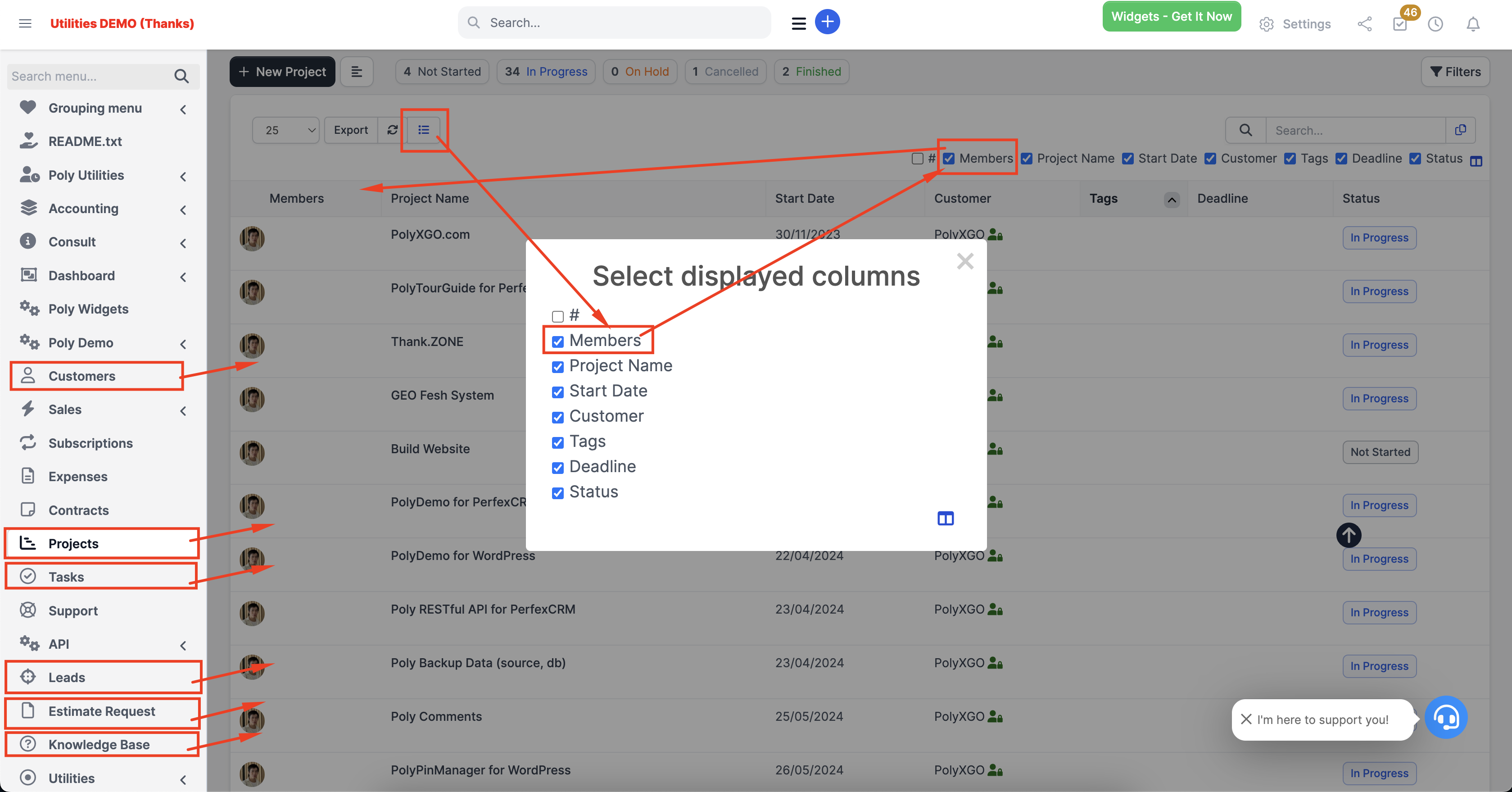Select the 34 In Progress filter tab
The height and width of the screenshot is (792, 1512).
click(x=545, y=71)
